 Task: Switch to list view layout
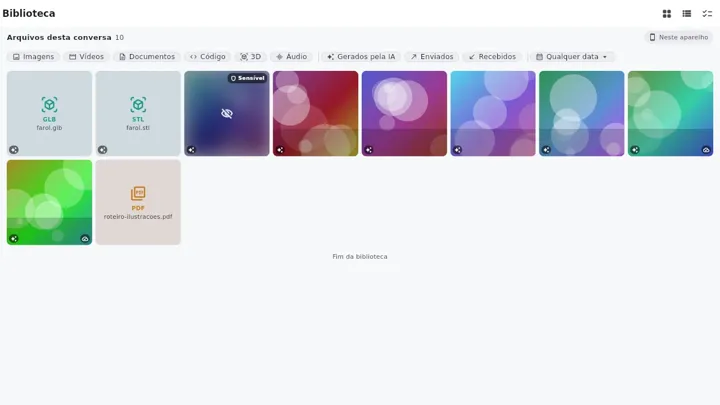click(686, 14)
